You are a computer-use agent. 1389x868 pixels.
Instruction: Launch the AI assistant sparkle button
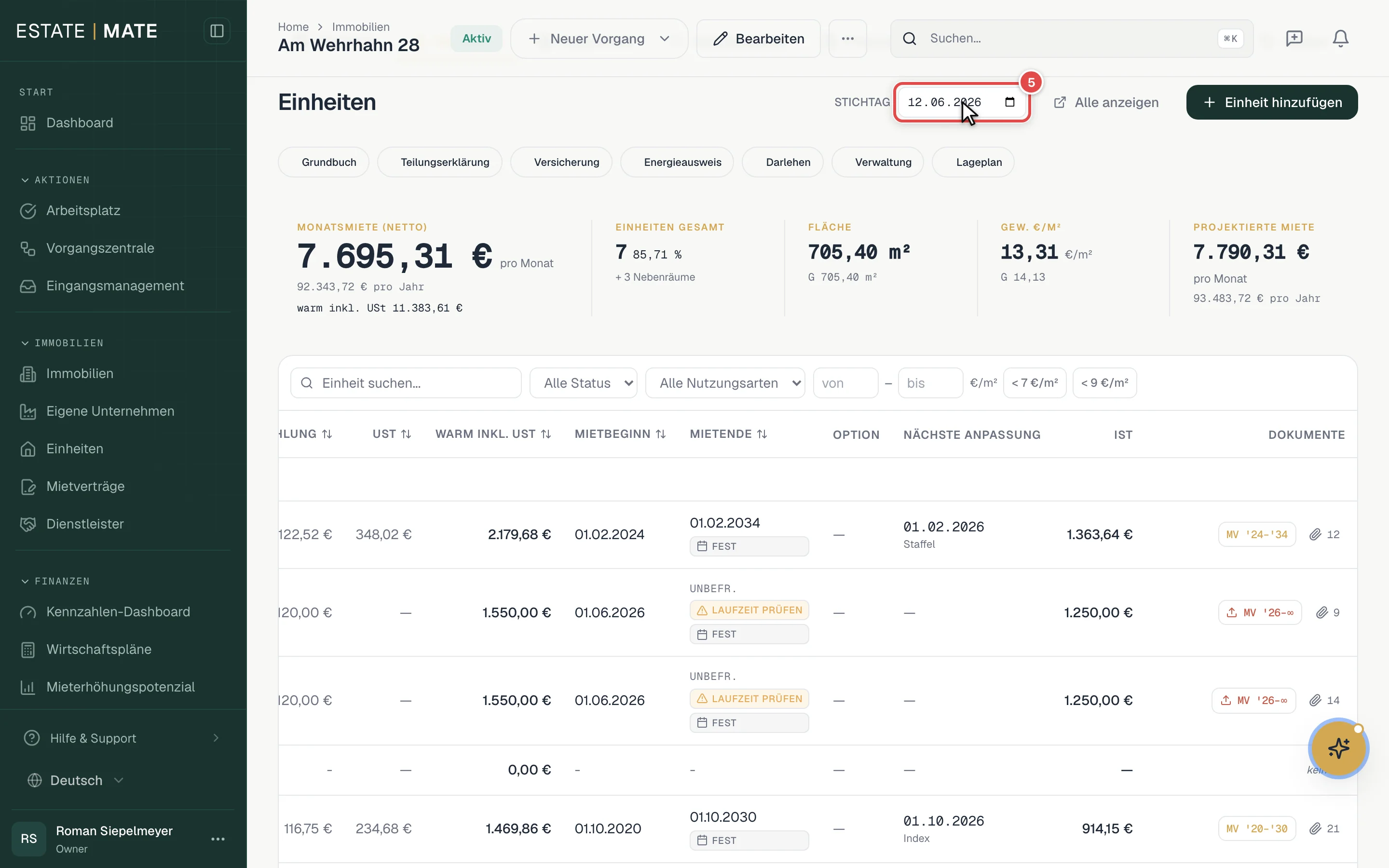1338,748
